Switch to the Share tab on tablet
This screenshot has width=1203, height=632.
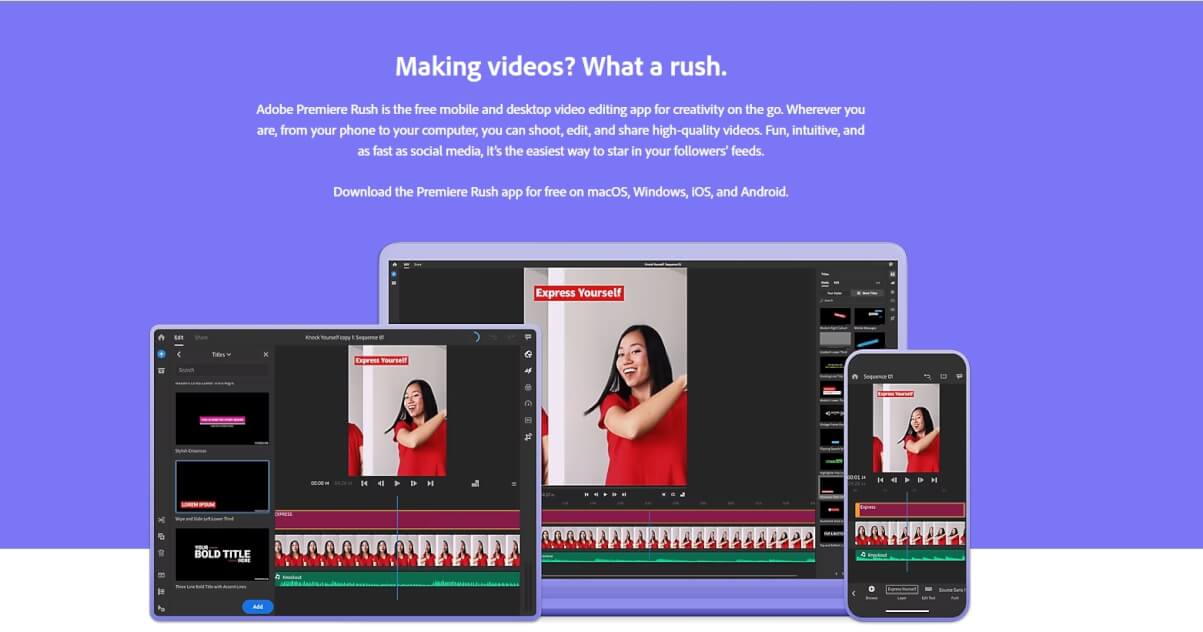(201, 338)
